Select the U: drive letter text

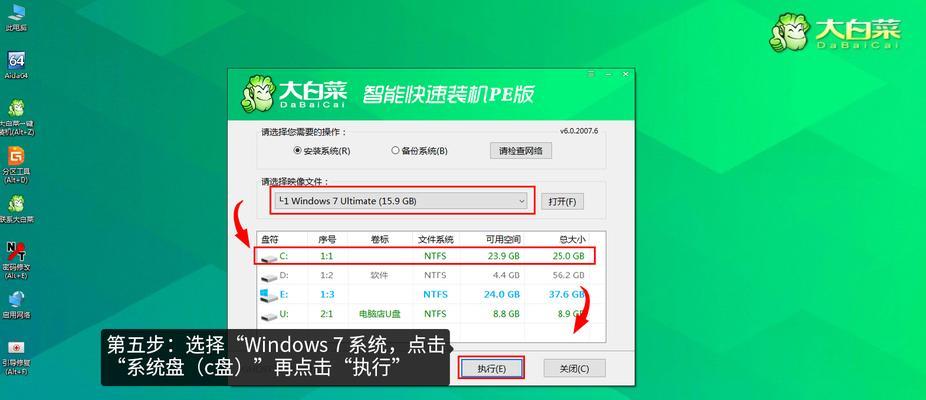(284, 314)
